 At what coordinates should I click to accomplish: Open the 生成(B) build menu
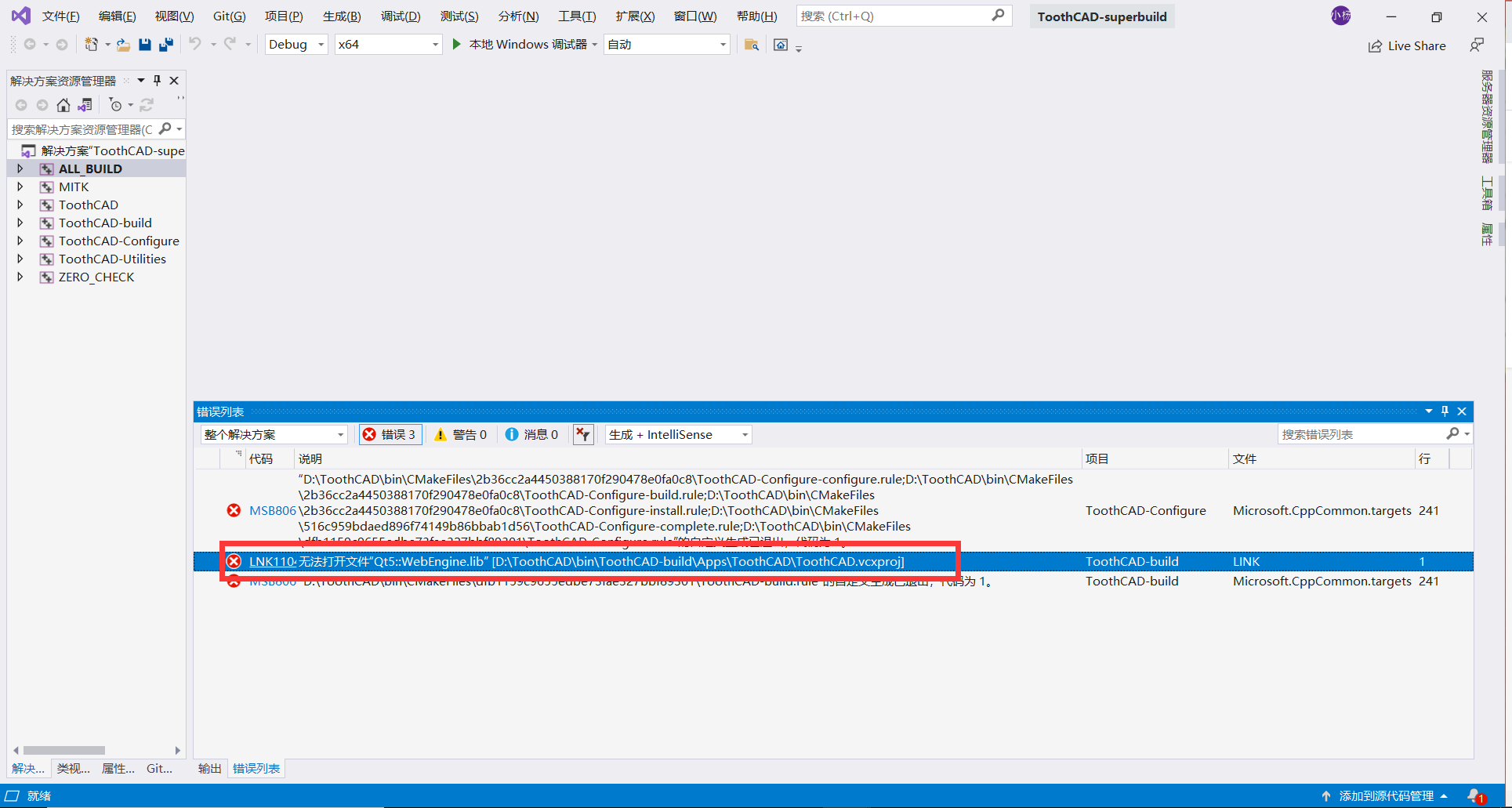coord(342,16)
